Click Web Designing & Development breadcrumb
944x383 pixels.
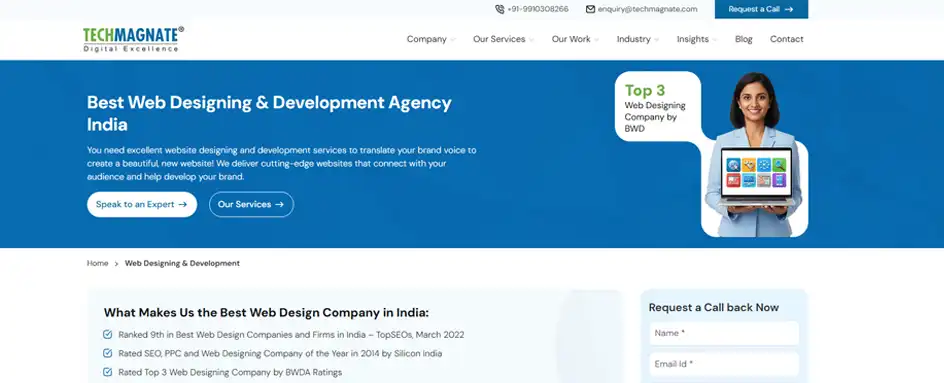pos(182,263)
